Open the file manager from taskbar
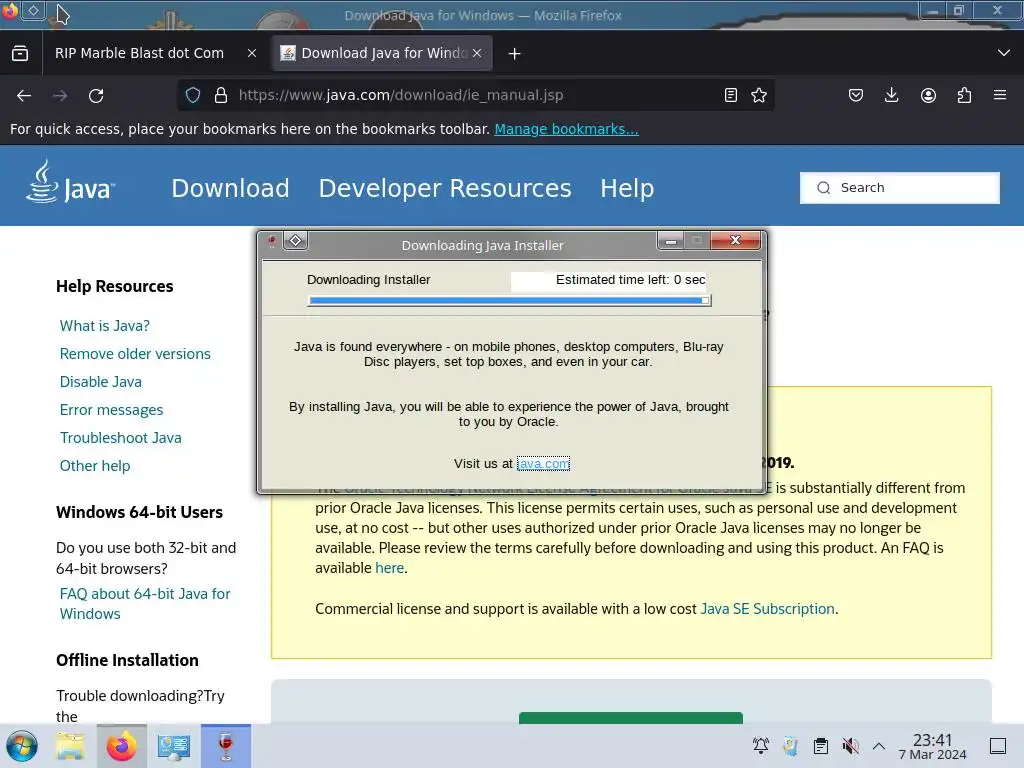 (71, 746)
